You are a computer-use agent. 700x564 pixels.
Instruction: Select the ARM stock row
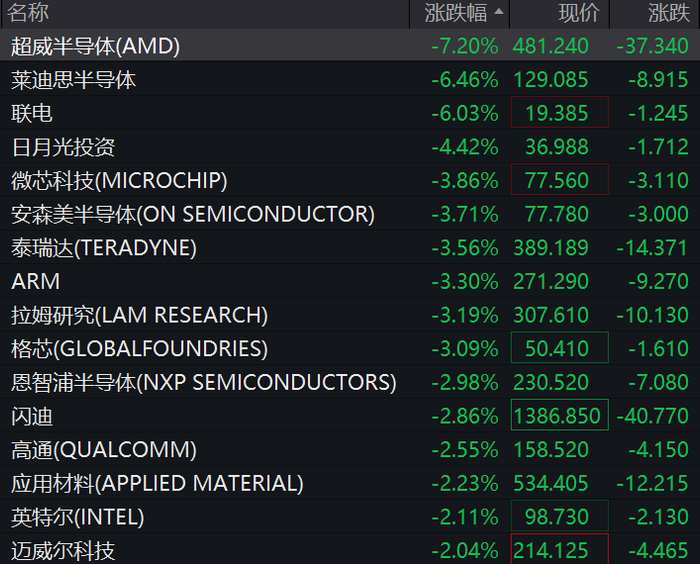pos(350,281)
